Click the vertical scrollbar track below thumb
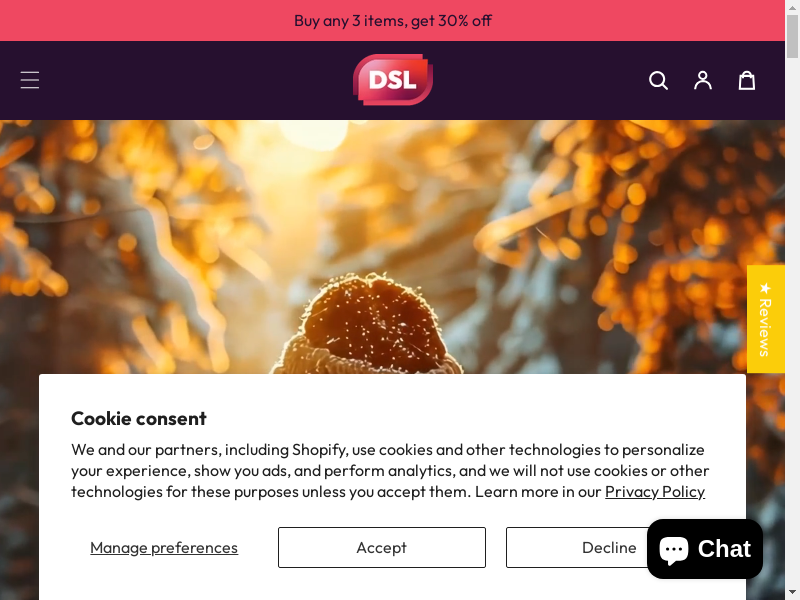The width and height of the screenshot is (800, 600). [792, 321]
